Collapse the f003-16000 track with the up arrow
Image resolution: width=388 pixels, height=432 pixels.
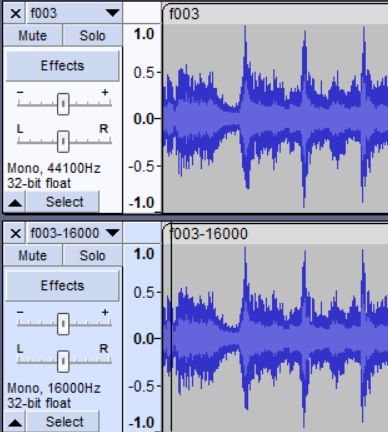(15, 422)
